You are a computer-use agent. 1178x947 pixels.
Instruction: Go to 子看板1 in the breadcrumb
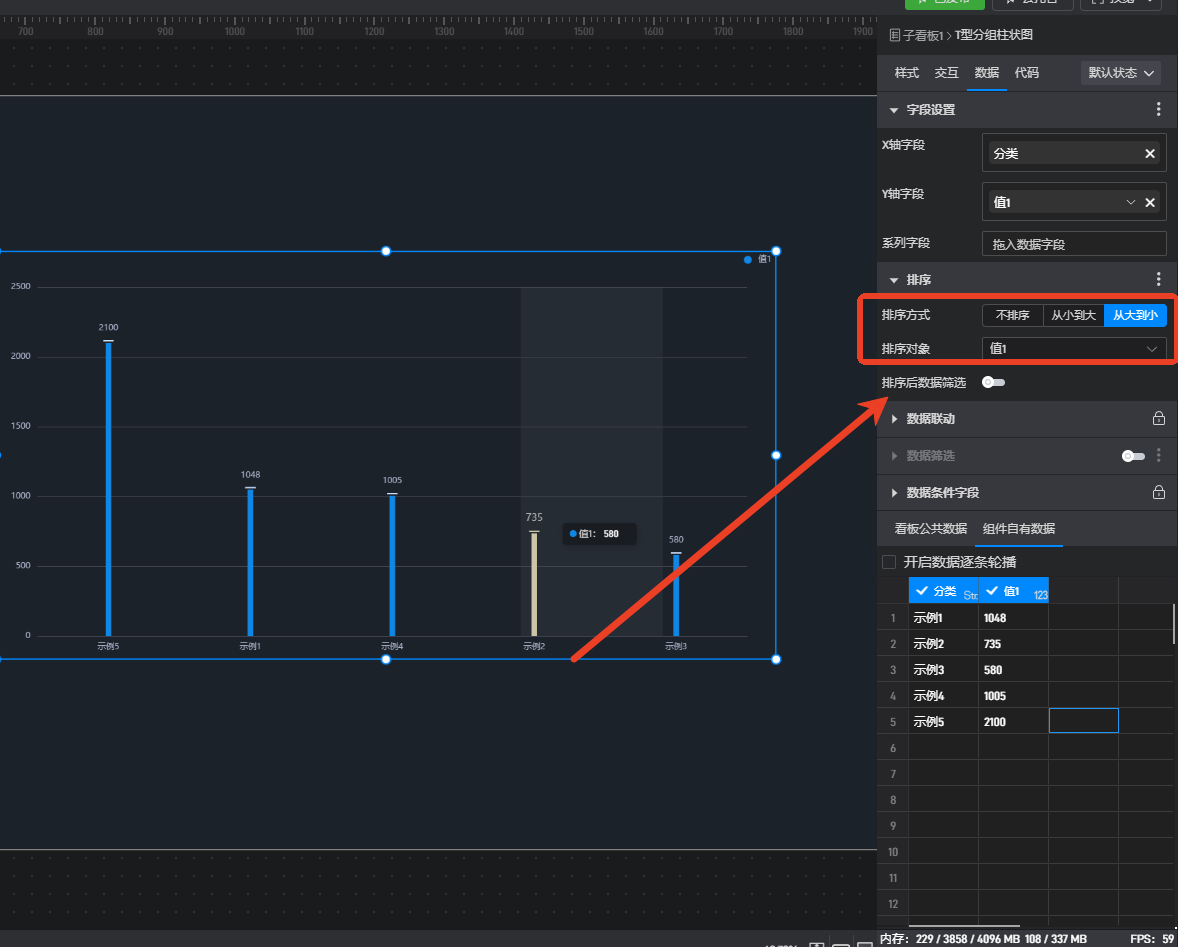tap(923, 35)
